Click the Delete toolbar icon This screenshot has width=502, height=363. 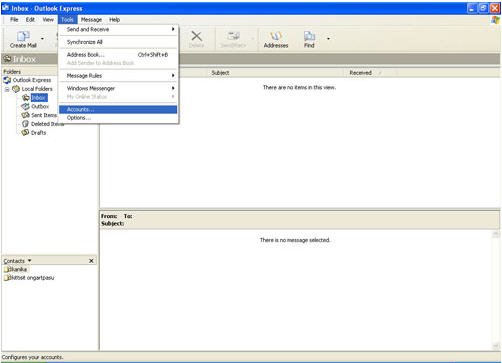pyautogui.click(x=196, y=39)
